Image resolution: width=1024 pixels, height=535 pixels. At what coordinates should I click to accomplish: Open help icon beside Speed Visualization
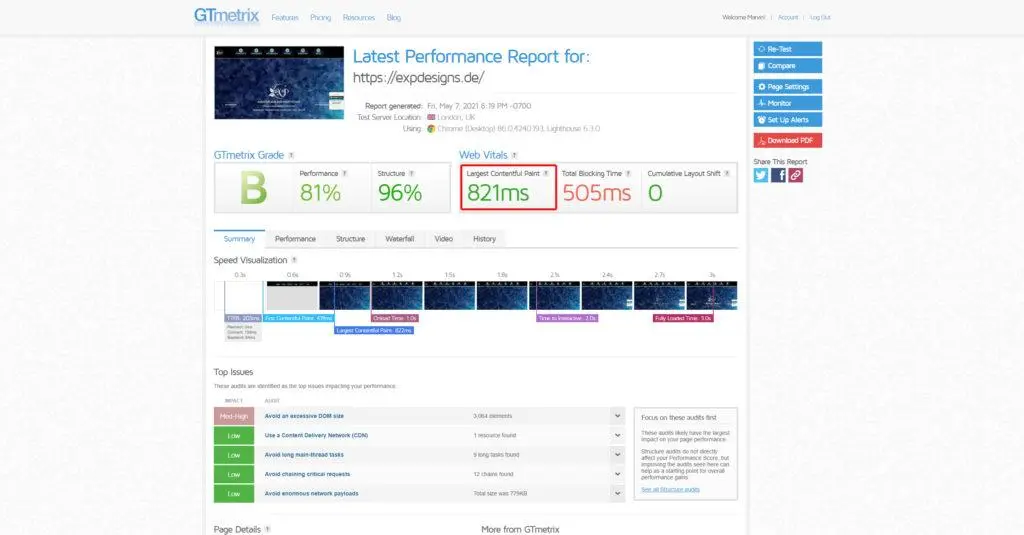click(294, 260)
